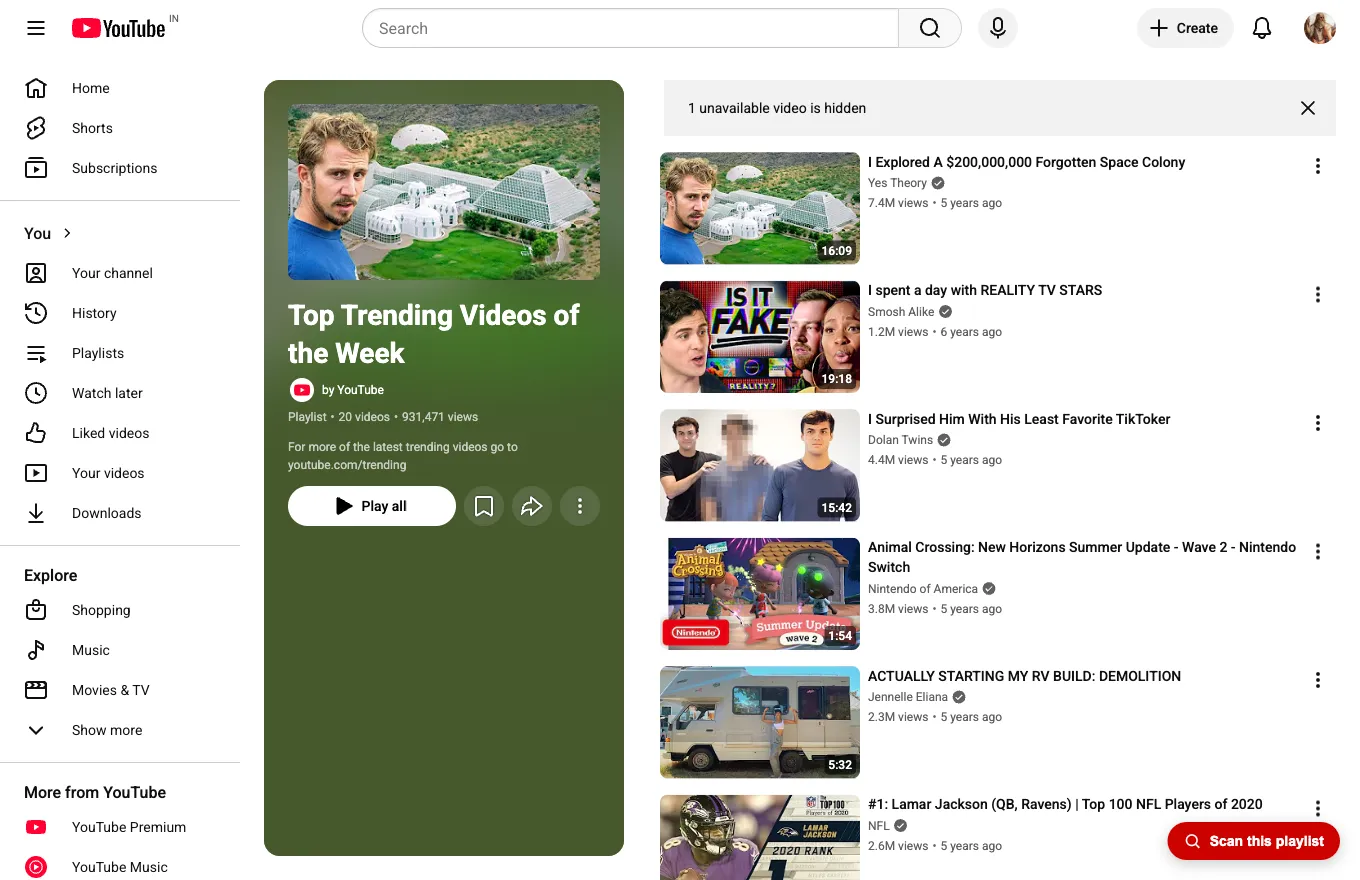Go to YouTube home via logo
The height and width of the screenshot is (880, 1360).
point(118,28)
